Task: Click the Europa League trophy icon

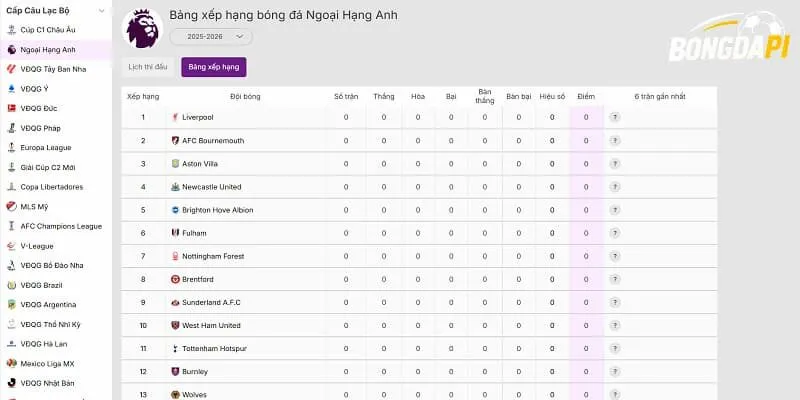Action: point(11,147)
